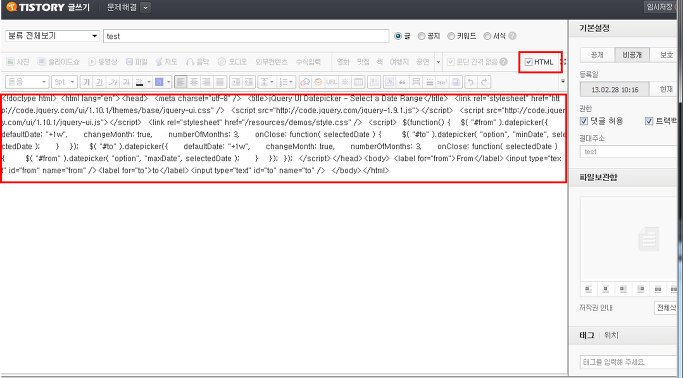Viewport: 683px width, 378px height.
Task: Toggle 문단 간격 없음 checkbox
Action: click(x=451, y=62)
